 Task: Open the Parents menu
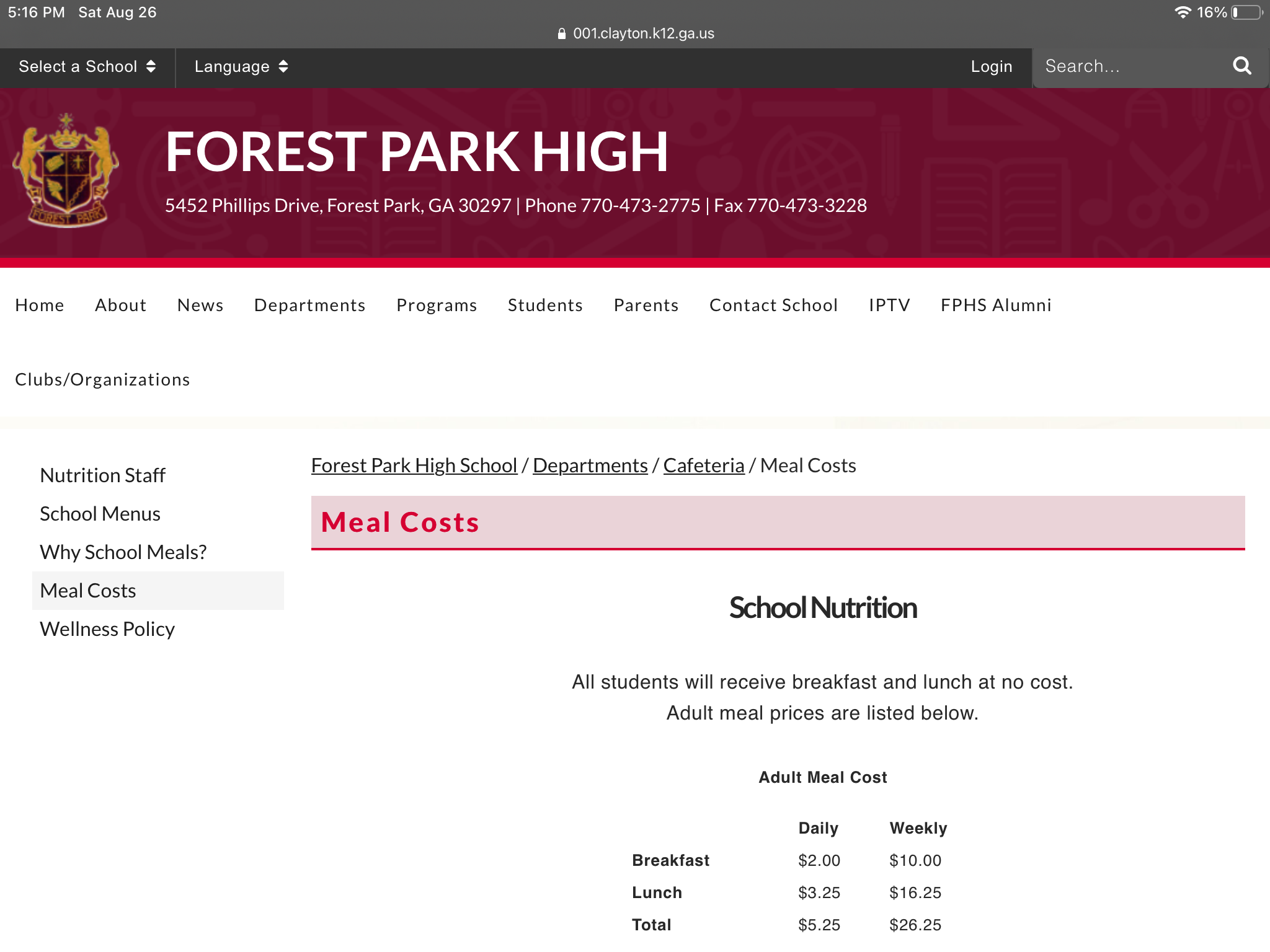pyautogui.click(x=647, y=305)
